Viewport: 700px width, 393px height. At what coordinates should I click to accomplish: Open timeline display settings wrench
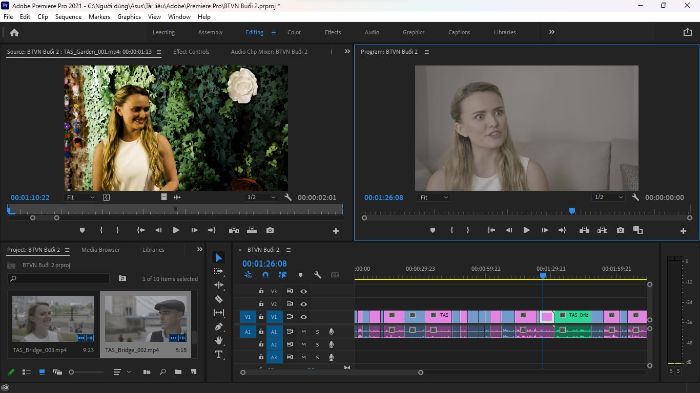pyautogui.click(x=317, y=275)
